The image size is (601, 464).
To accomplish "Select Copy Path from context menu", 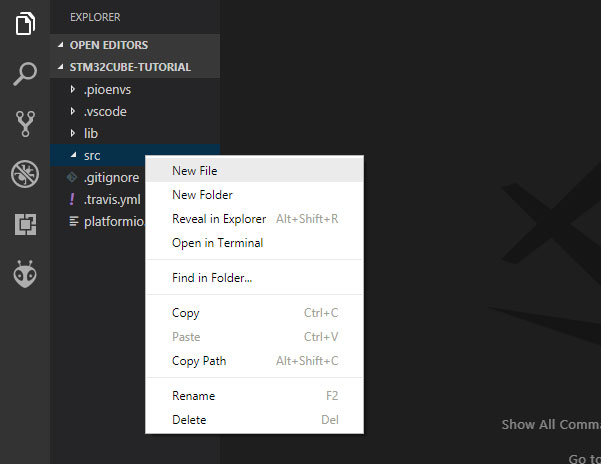I will pos(199,361).
